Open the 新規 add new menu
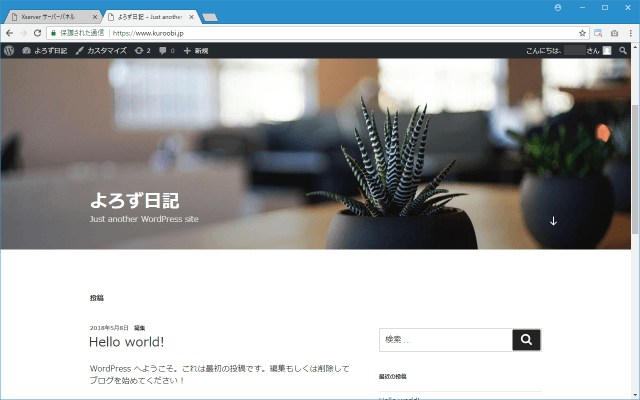Screen dimensions: 640x400 (x=196, y=51)
